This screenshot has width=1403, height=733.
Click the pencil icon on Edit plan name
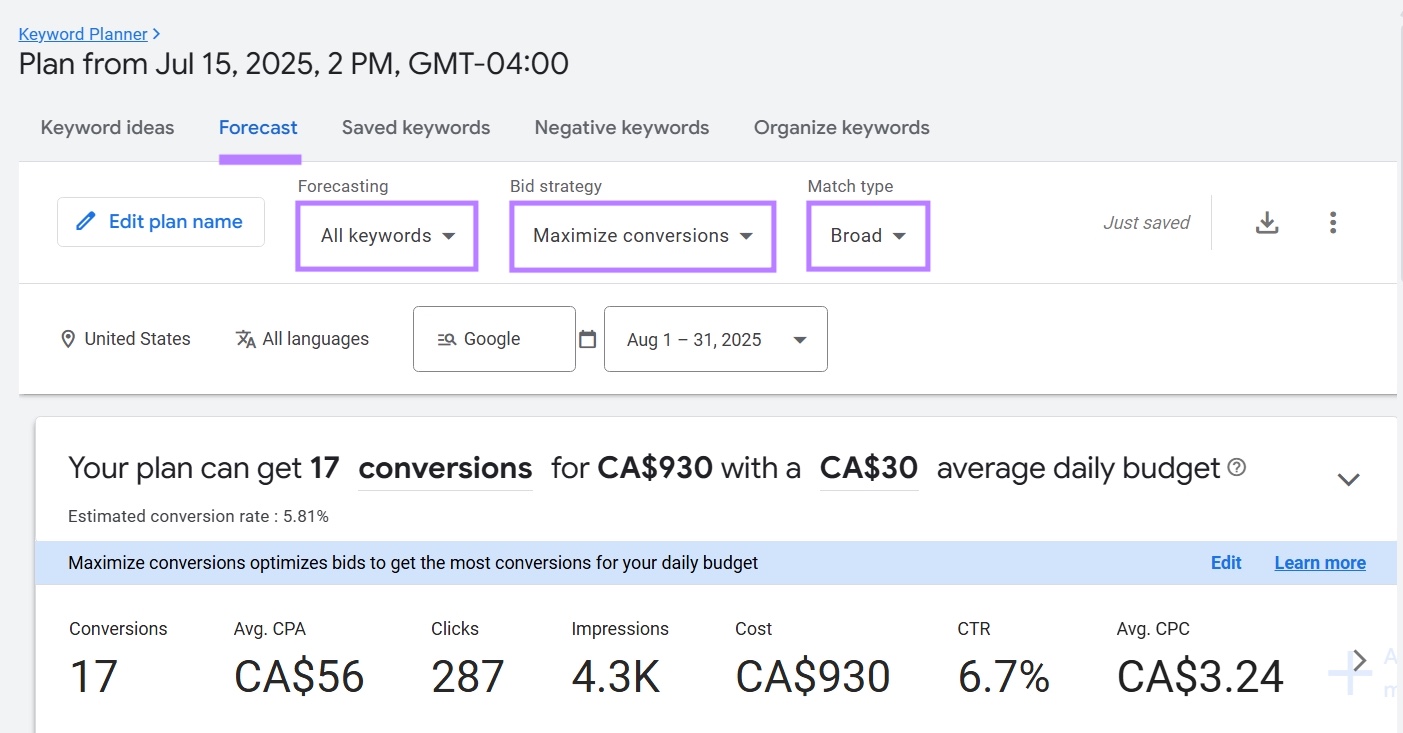(84, 221)
